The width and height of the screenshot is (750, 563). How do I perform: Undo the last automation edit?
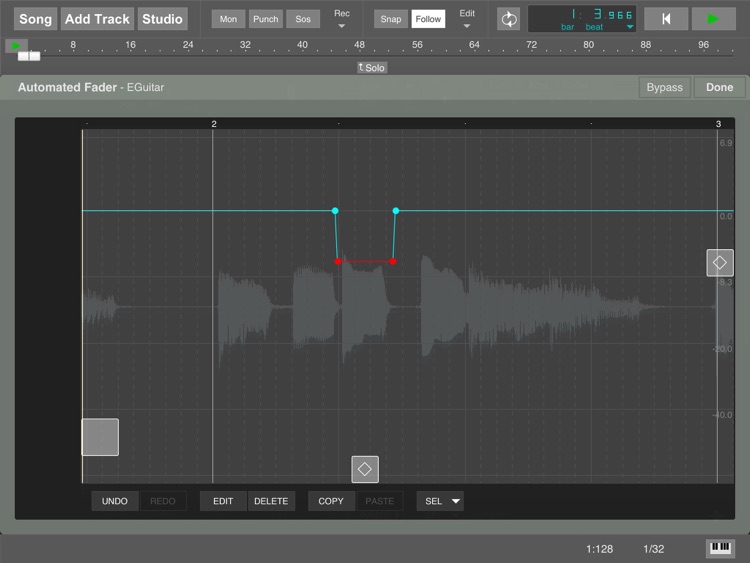coord(115,501)
